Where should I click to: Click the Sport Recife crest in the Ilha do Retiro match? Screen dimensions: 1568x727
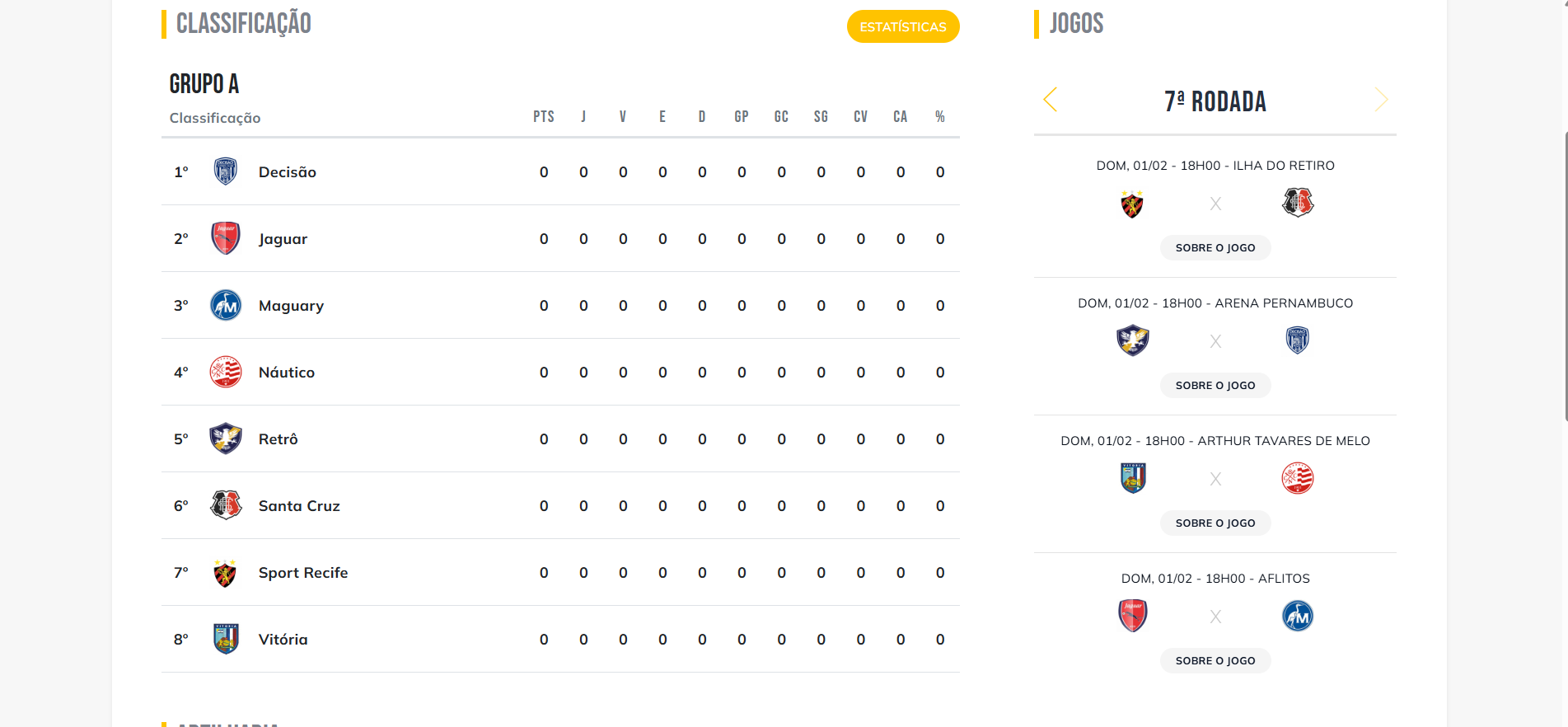tap(1132, 204)
